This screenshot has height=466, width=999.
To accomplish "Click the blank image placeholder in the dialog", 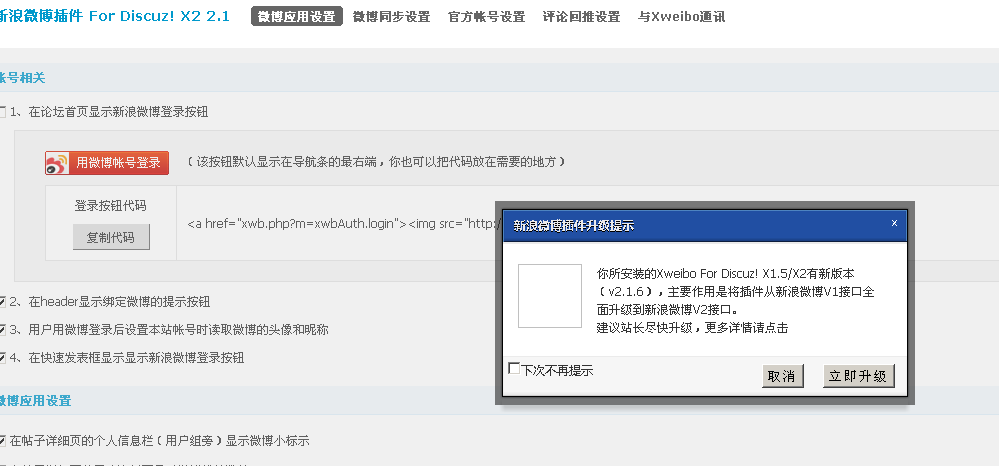I will [x=550, y=296].
